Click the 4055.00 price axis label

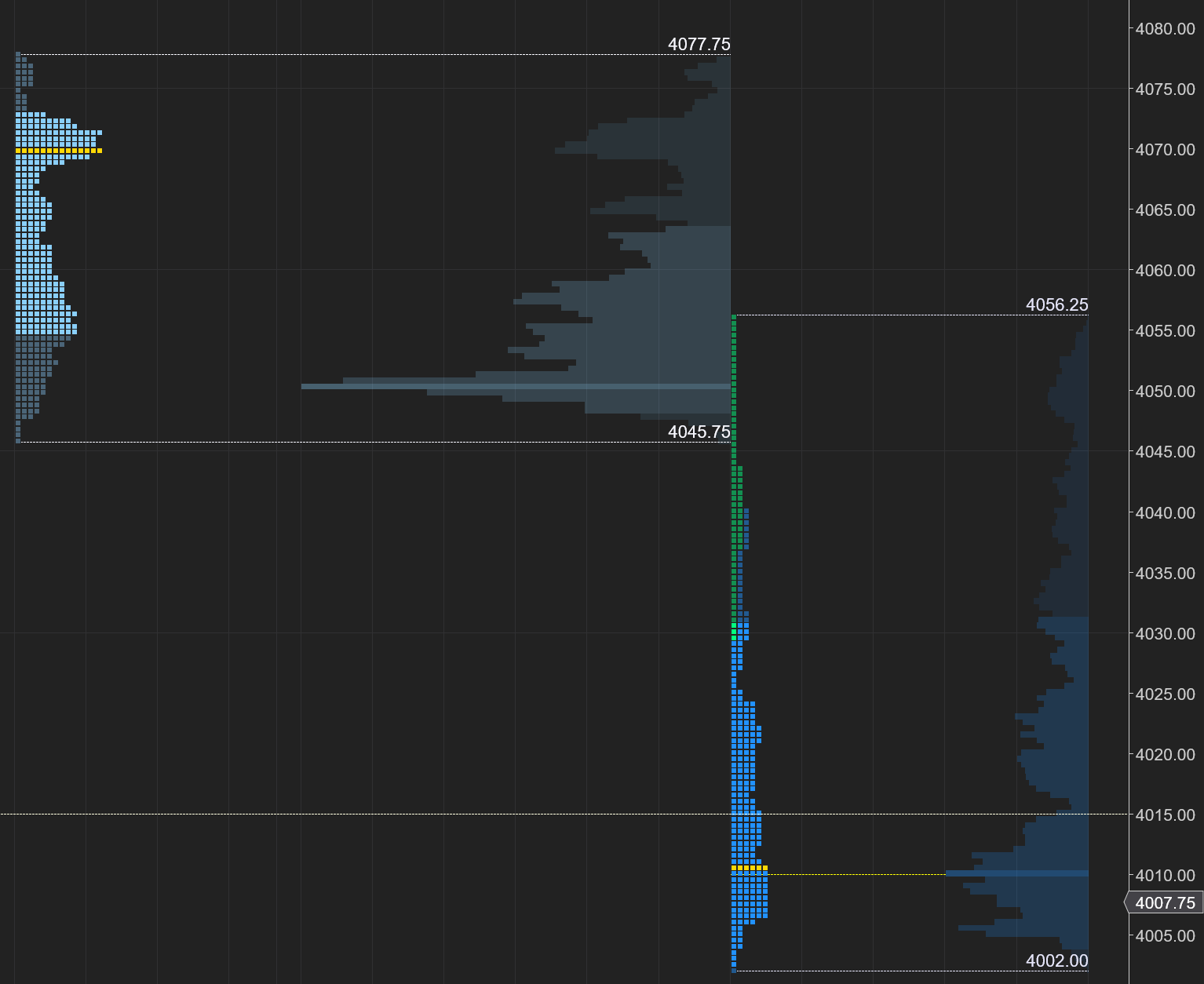pos(1165,331)
